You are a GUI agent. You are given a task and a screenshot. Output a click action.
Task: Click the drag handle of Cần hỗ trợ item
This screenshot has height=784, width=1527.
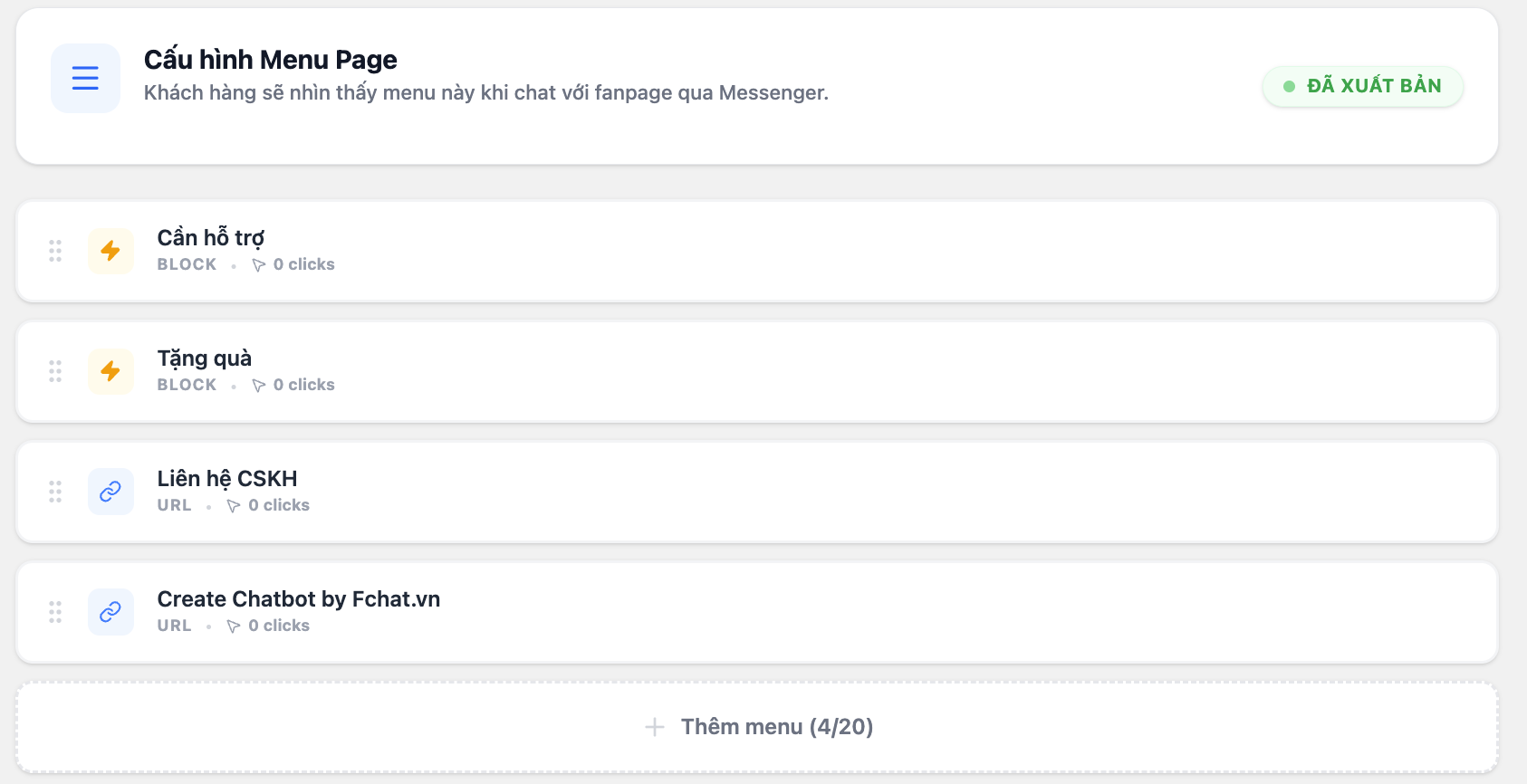(54, 251)
